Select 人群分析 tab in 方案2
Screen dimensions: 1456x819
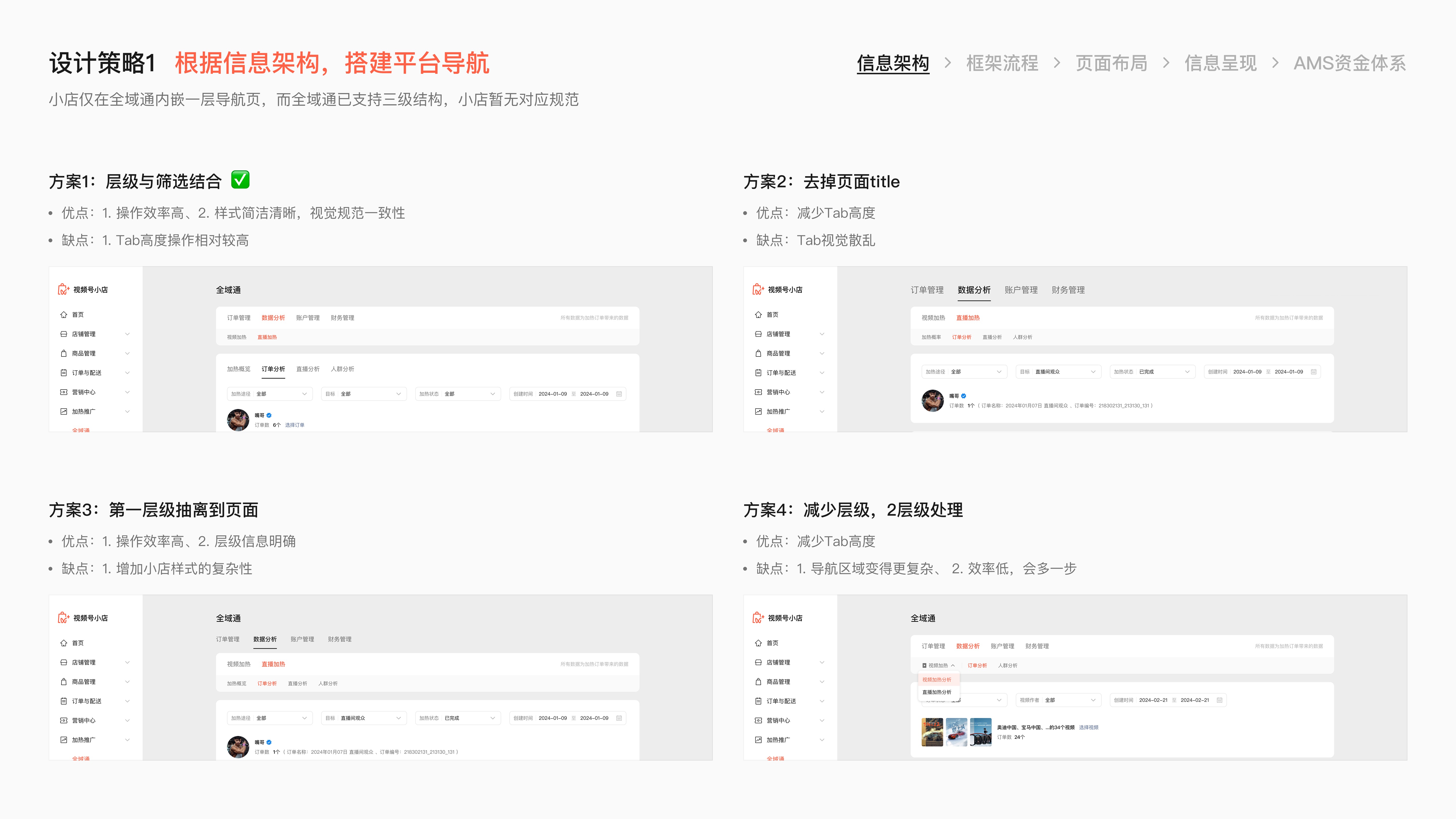1022,337
